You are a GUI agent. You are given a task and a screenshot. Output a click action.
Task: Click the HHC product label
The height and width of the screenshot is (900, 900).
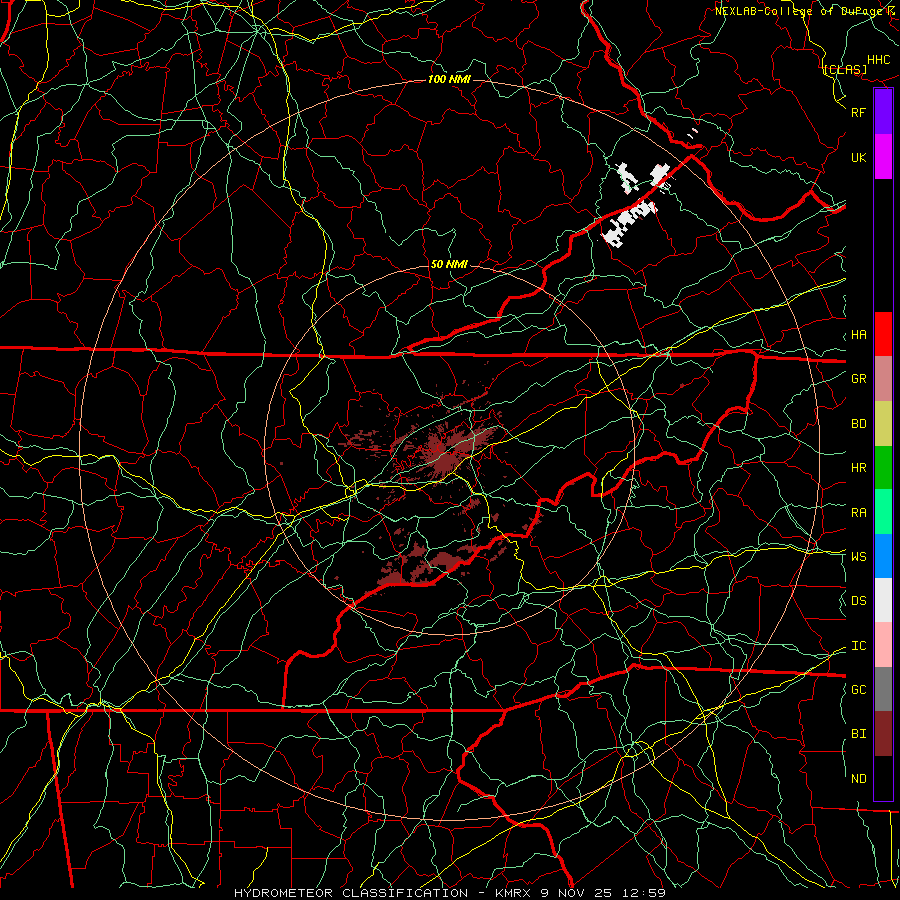[x=879, y=60]
